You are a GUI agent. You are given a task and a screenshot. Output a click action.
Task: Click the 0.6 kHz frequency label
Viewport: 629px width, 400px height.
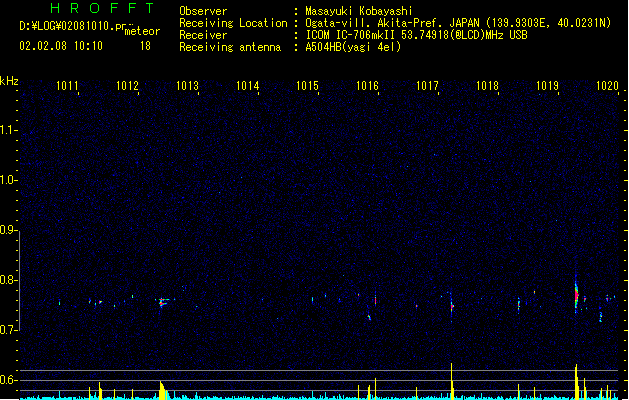point(8,380)
